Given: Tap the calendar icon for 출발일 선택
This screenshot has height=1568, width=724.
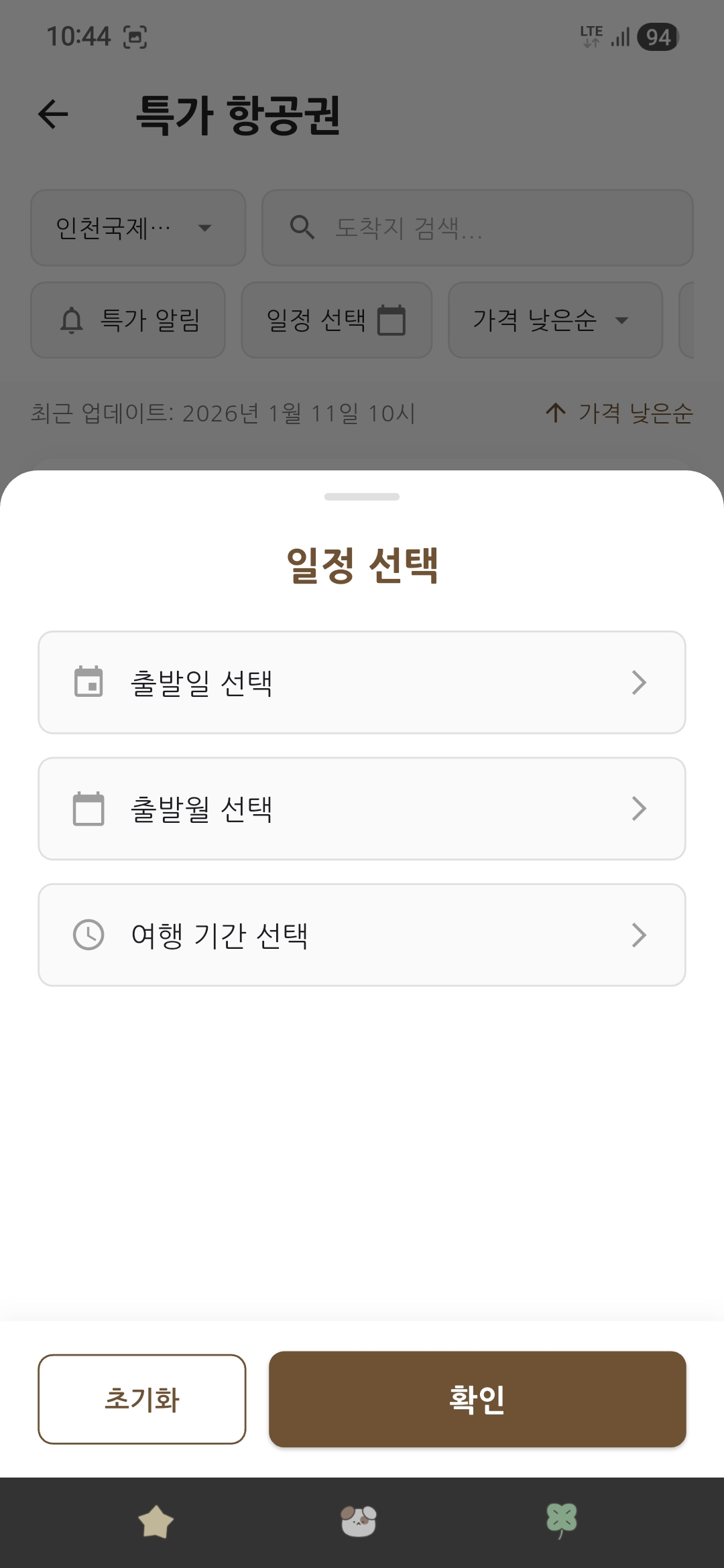Looking at the screenshot, I should [88, 682].
